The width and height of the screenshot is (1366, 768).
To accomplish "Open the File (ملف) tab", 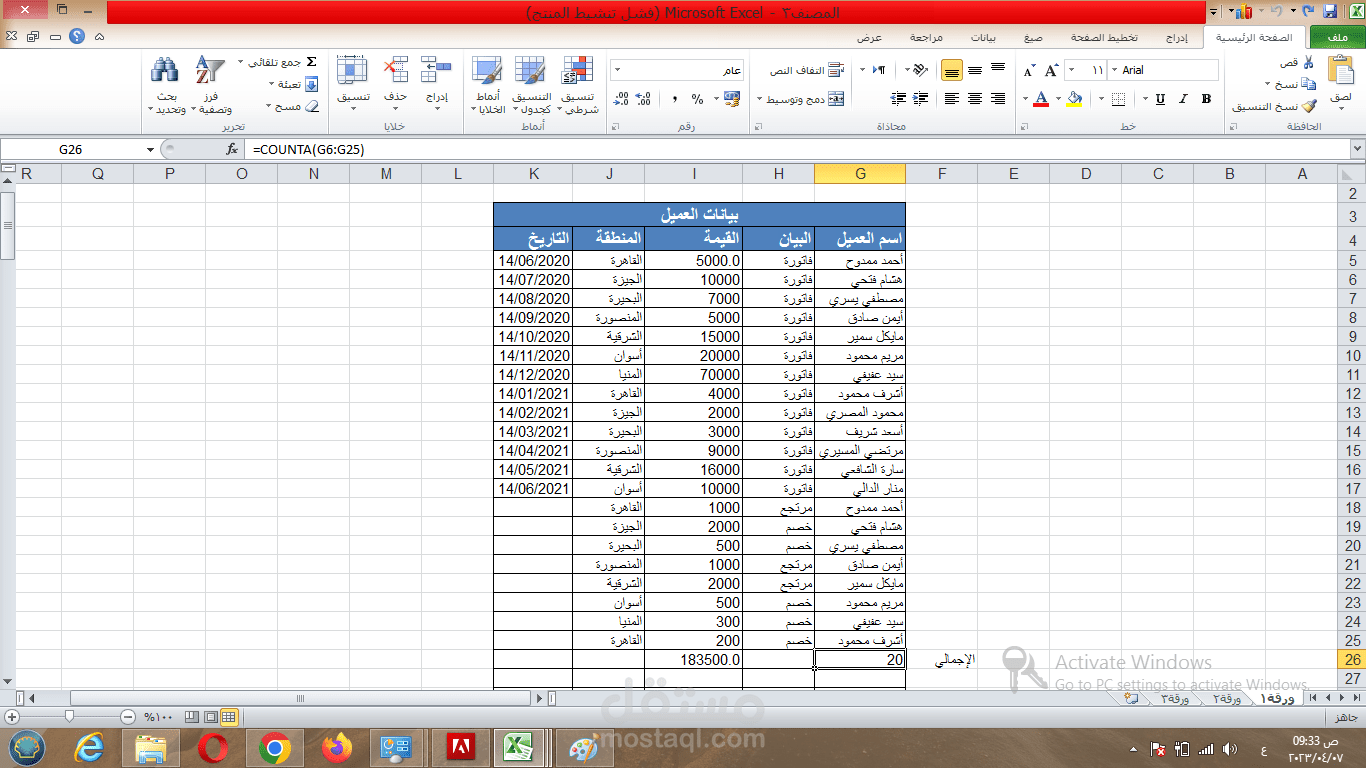I will [x=1335, y=38].
